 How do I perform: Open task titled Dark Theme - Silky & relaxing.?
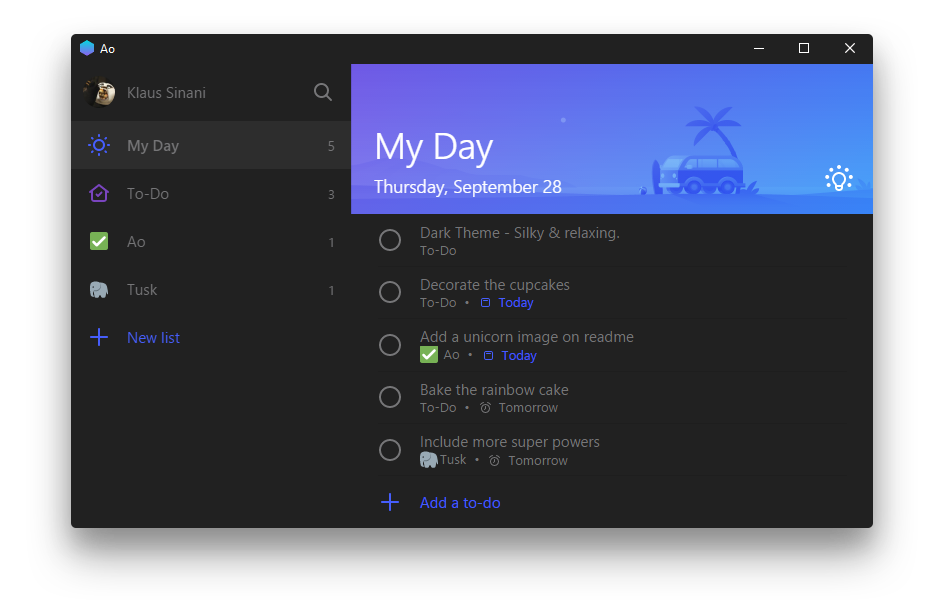520,233
